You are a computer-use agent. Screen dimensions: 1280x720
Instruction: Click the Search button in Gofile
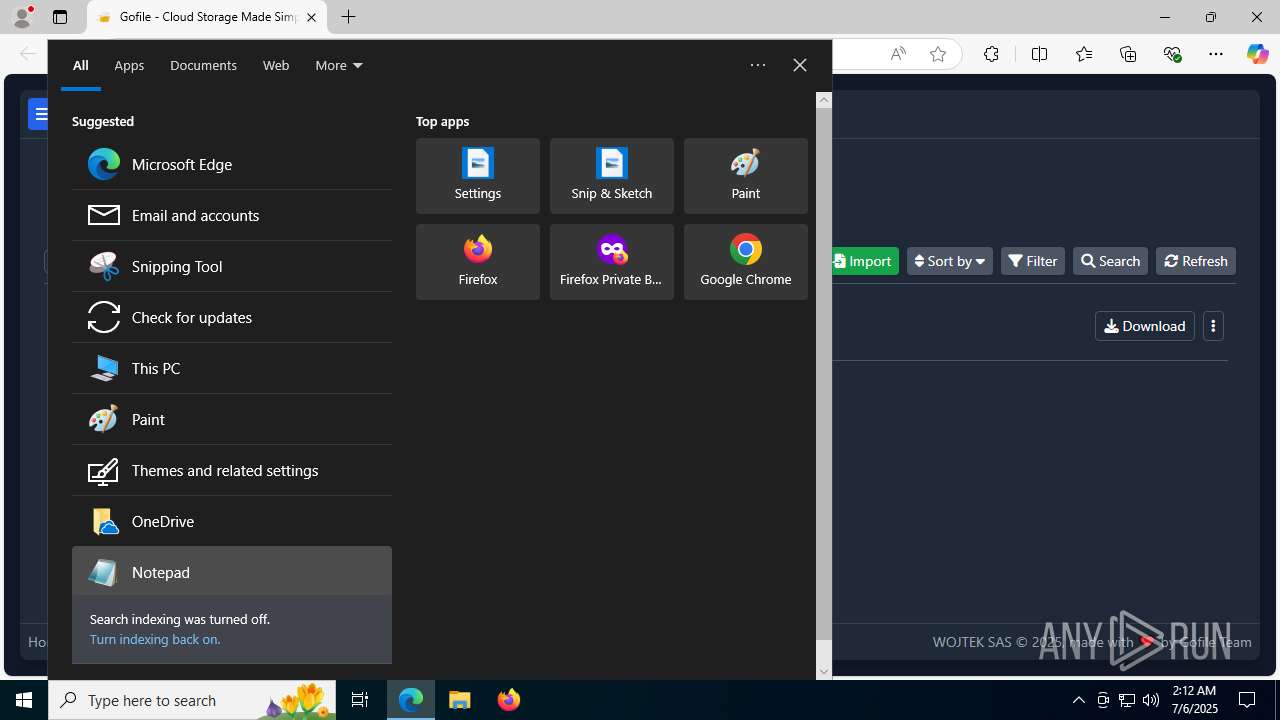point(1110,261)
